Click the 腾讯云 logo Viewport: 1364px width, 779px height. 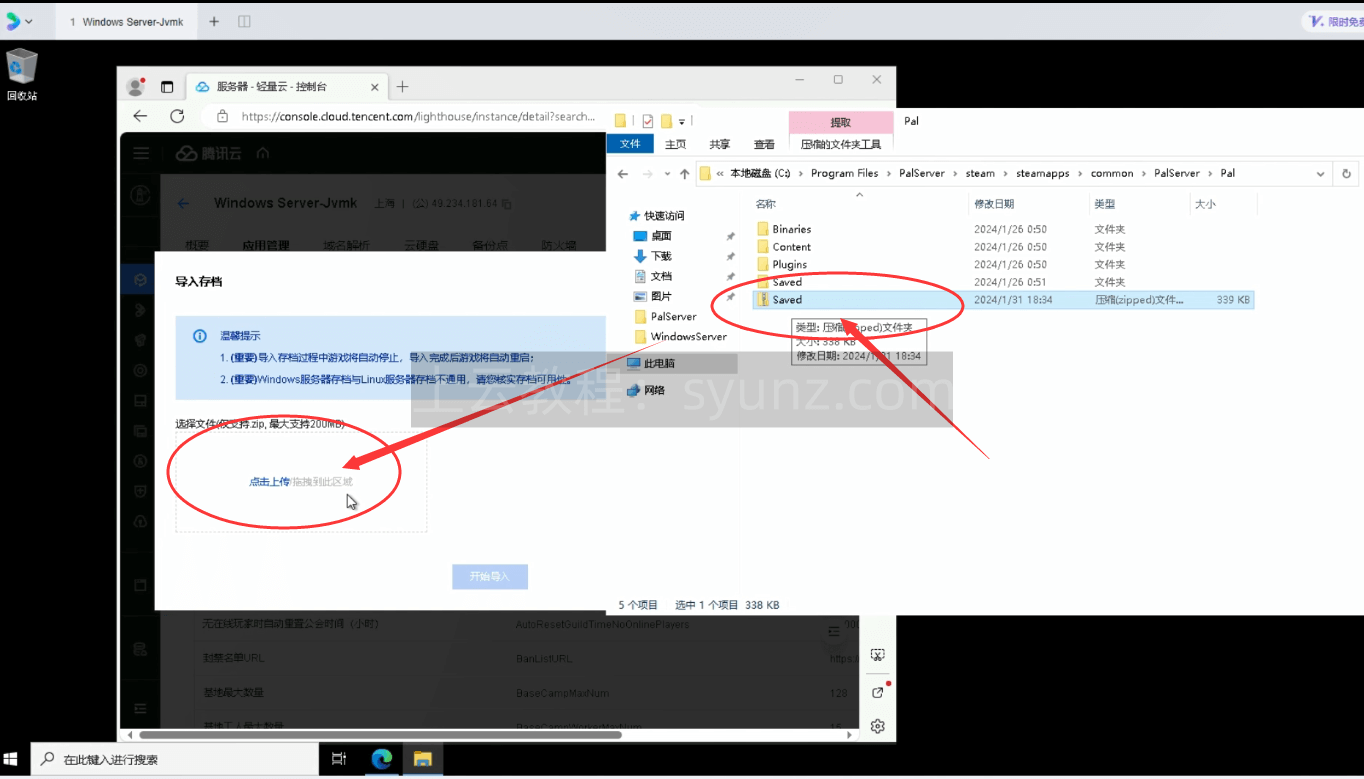[209, 153]
